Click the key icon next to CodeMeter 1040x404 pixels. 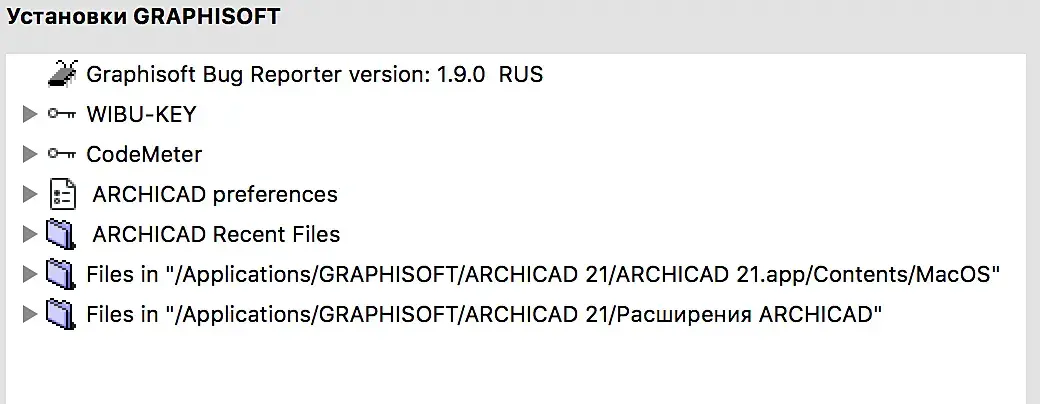click(62, 154)
